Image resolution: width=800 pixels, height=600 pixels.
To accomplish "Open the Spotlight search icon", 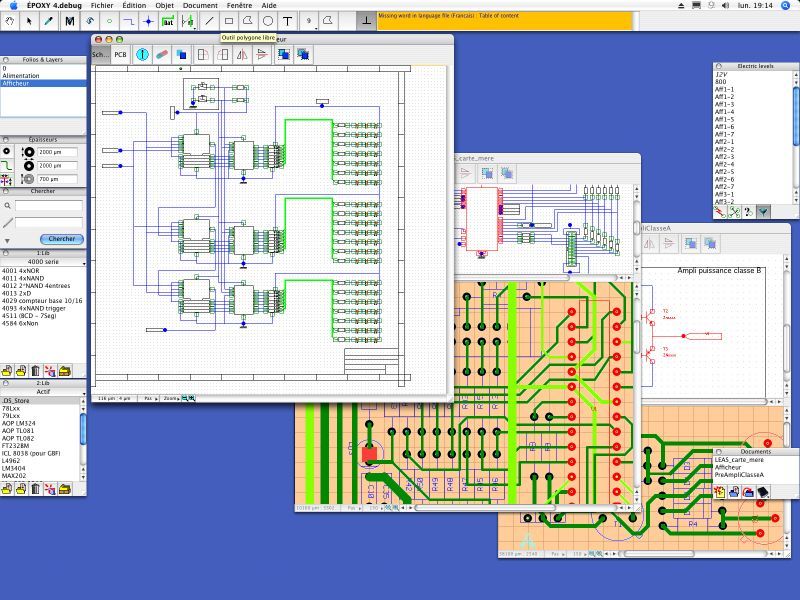I will pos(786,6).
